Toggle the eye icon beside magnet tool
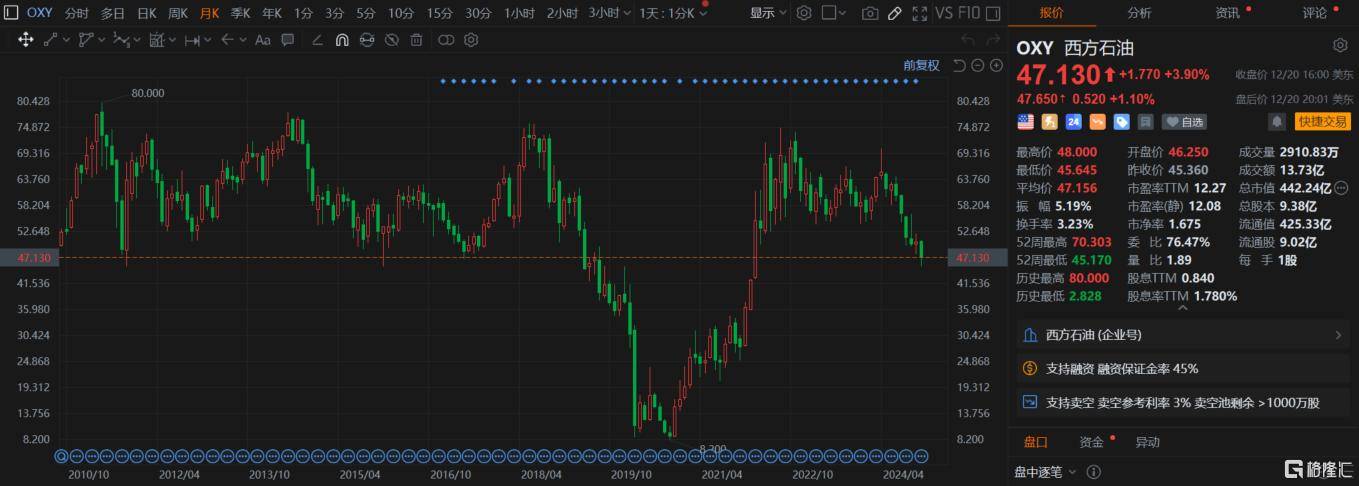 [367, 40]
